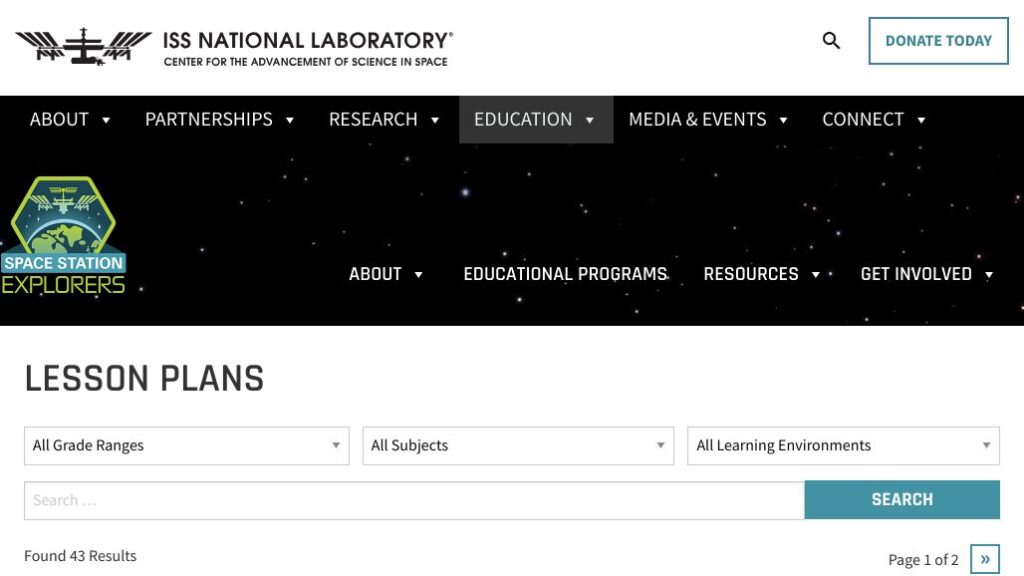Screen dimensions: 1024x576
Task: Open the ABOUT dropdown arrow in main navigation
Action: [x=105, y=120]
